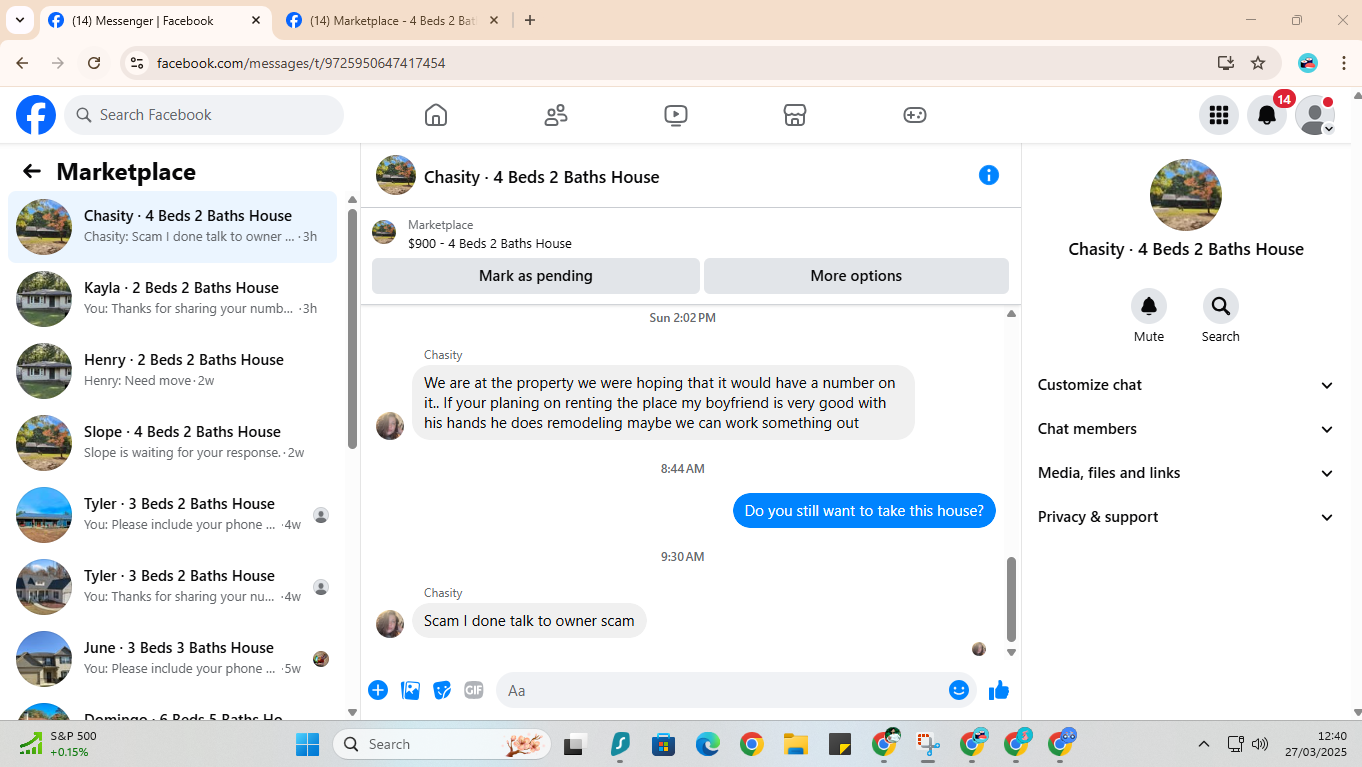Click the back arrow beside Marketplace heading

32,171
